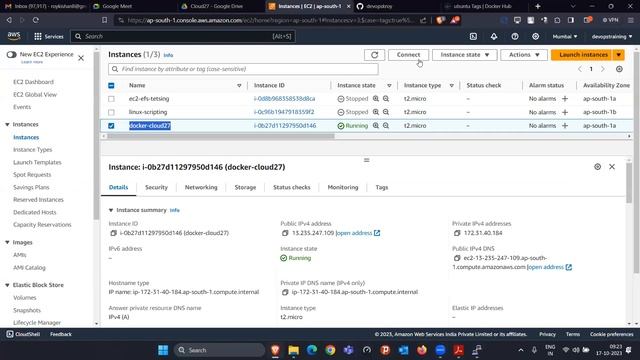Copy the Public IPv4 DNS name
Image resolution: width=640 pixels, height=360 pixels.
point(457,258)
